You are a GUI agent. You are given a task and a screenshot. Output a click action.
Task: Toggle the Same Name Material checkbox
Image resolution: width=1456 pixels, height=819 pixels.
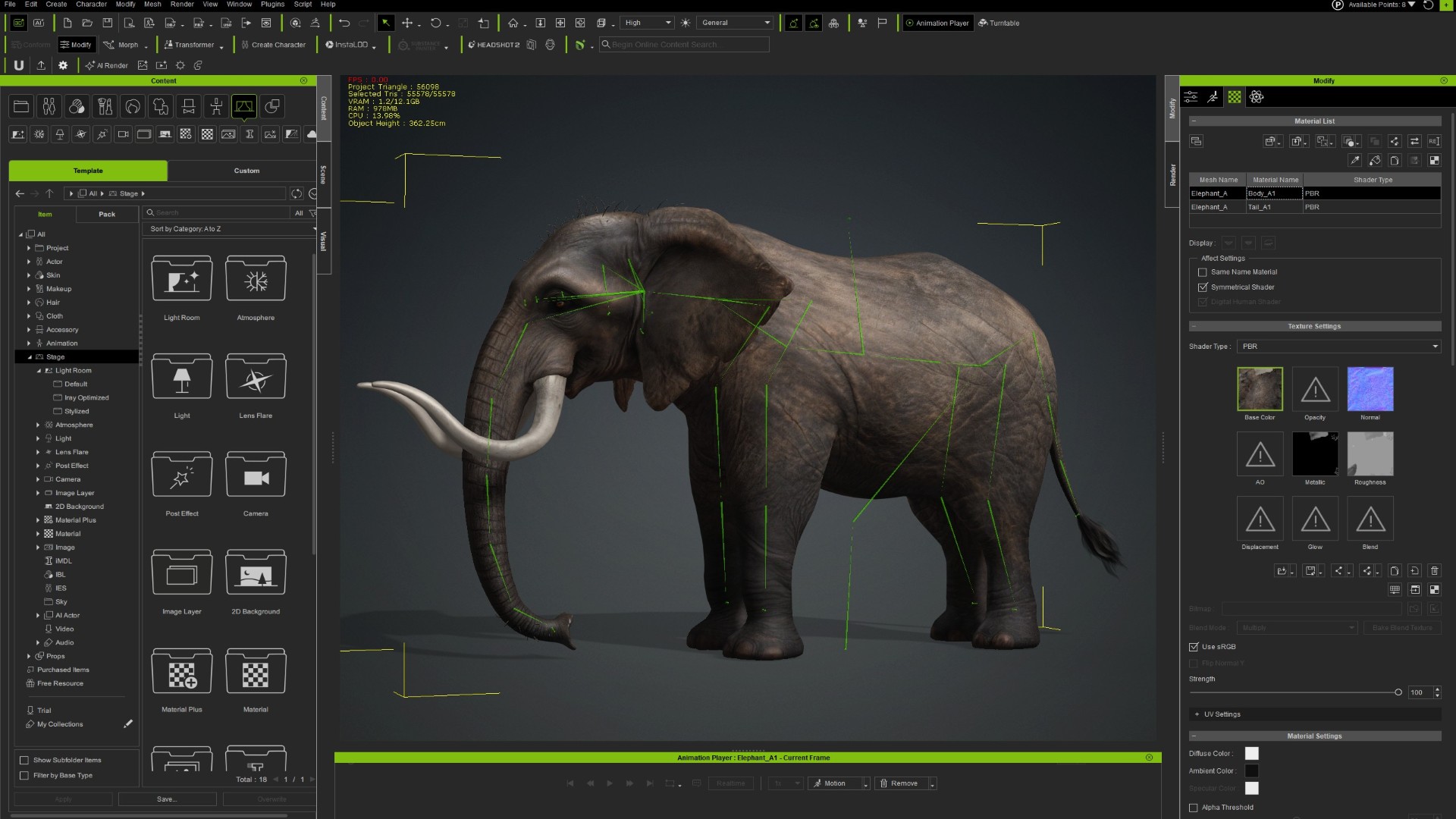point(1202,272)
